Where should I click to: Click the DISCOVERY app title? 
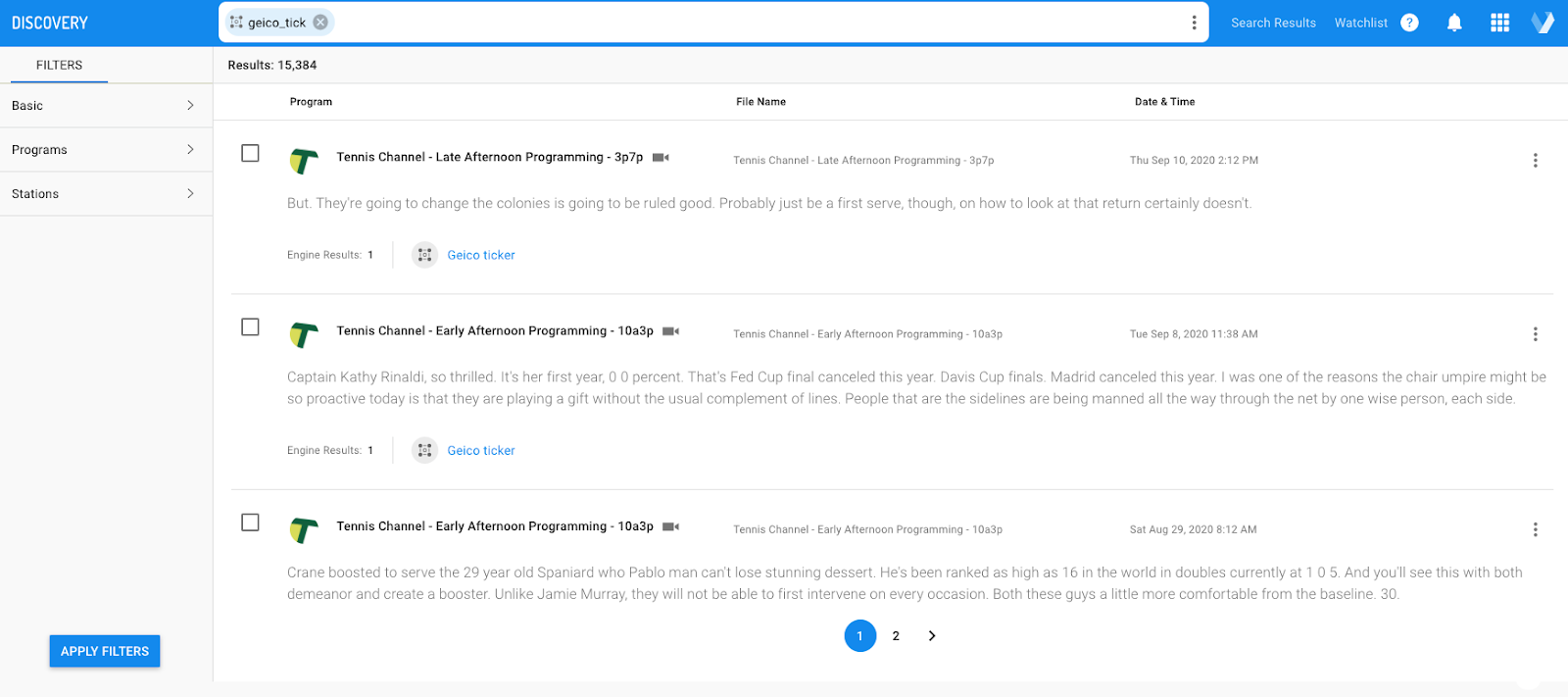(50, 23)
